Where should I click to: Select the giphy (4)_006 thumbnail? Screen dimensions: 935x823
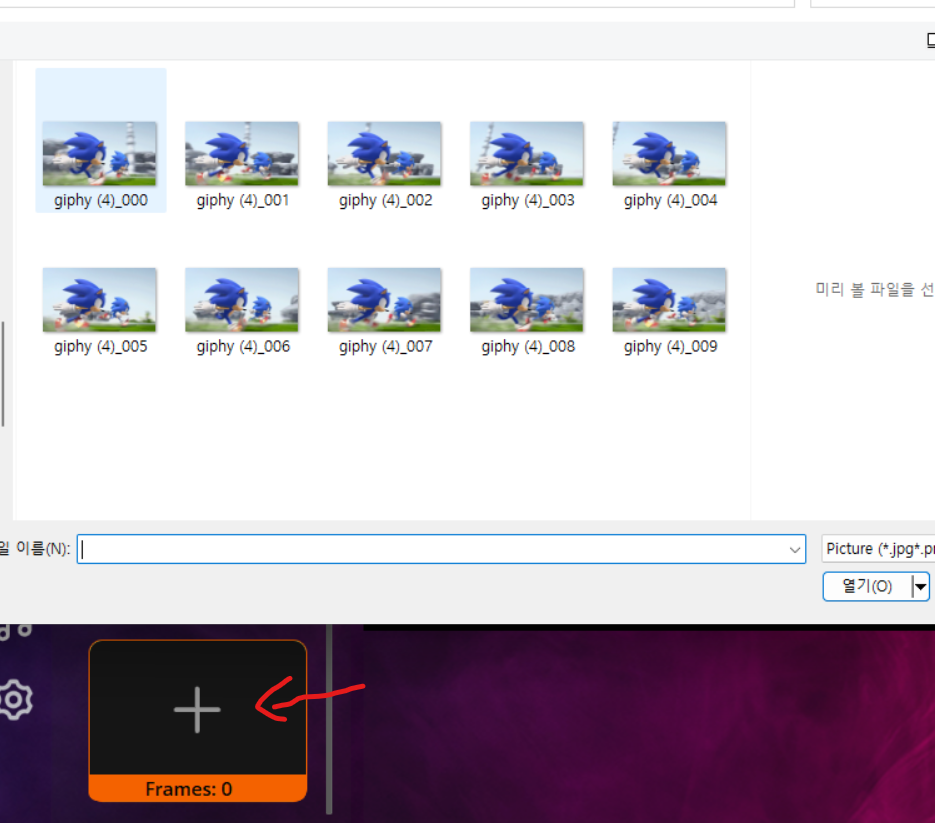click(x=242, y=300)
